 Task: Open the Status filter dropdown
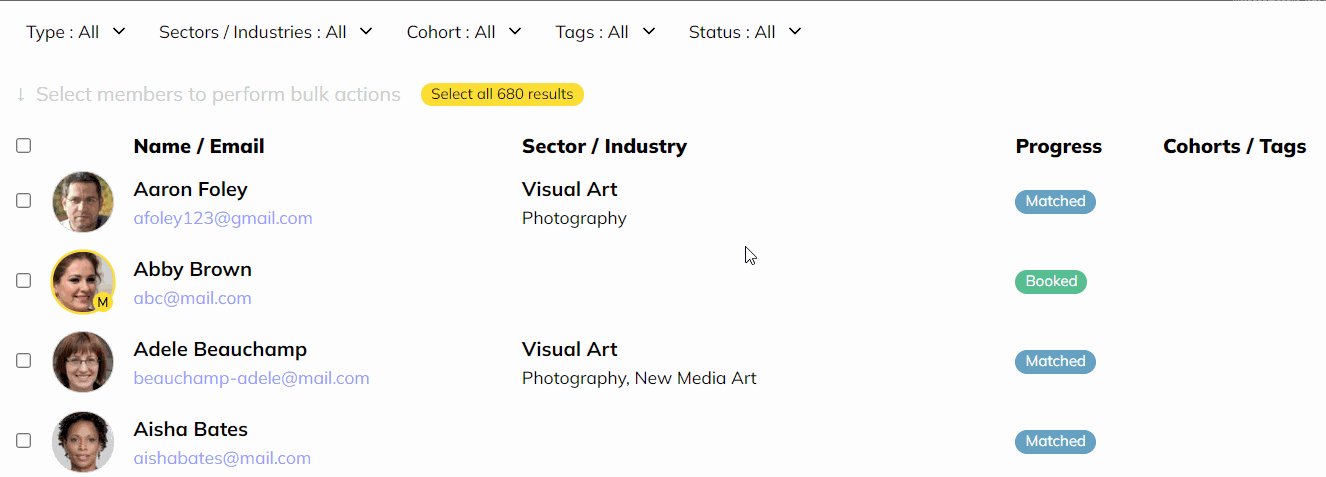(x=745, y=32)
